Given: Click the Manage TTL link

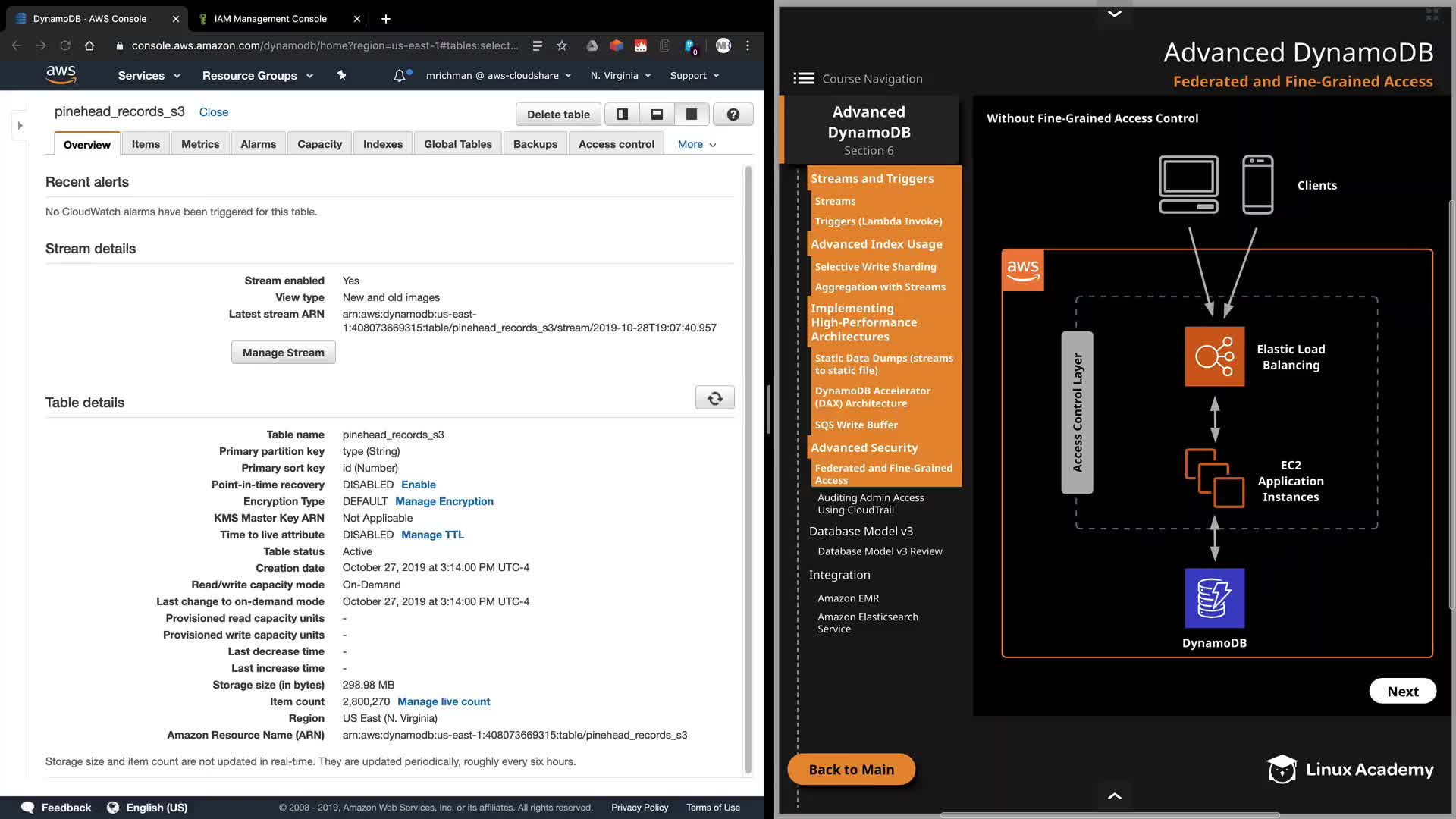Looking at the screenshot, I should 432,535.
